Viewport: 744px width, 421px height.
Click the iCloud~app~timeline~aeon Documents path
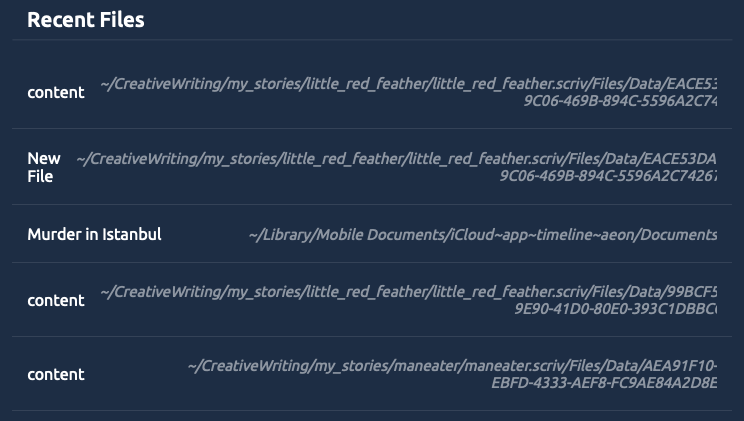click(x=483, y=234)
